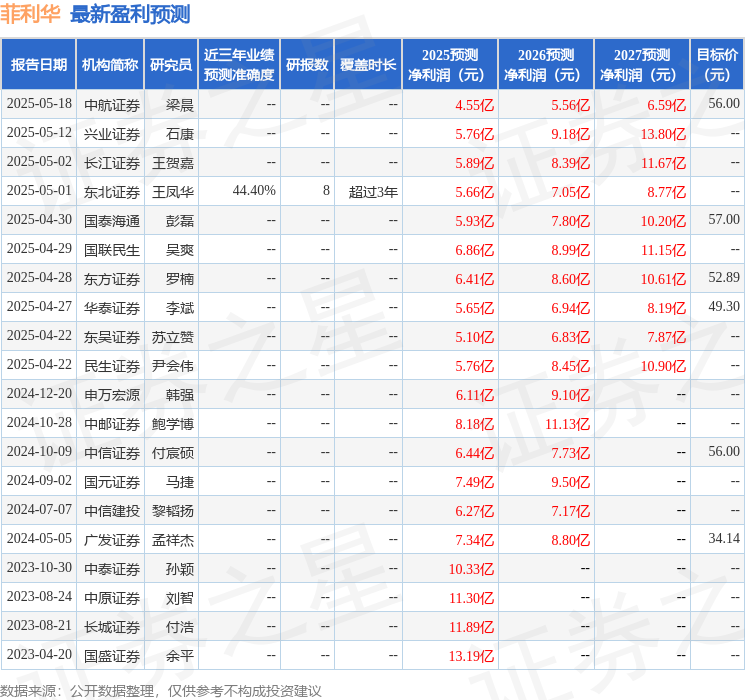Select 广发证券 institution cell

coord(112,540)
